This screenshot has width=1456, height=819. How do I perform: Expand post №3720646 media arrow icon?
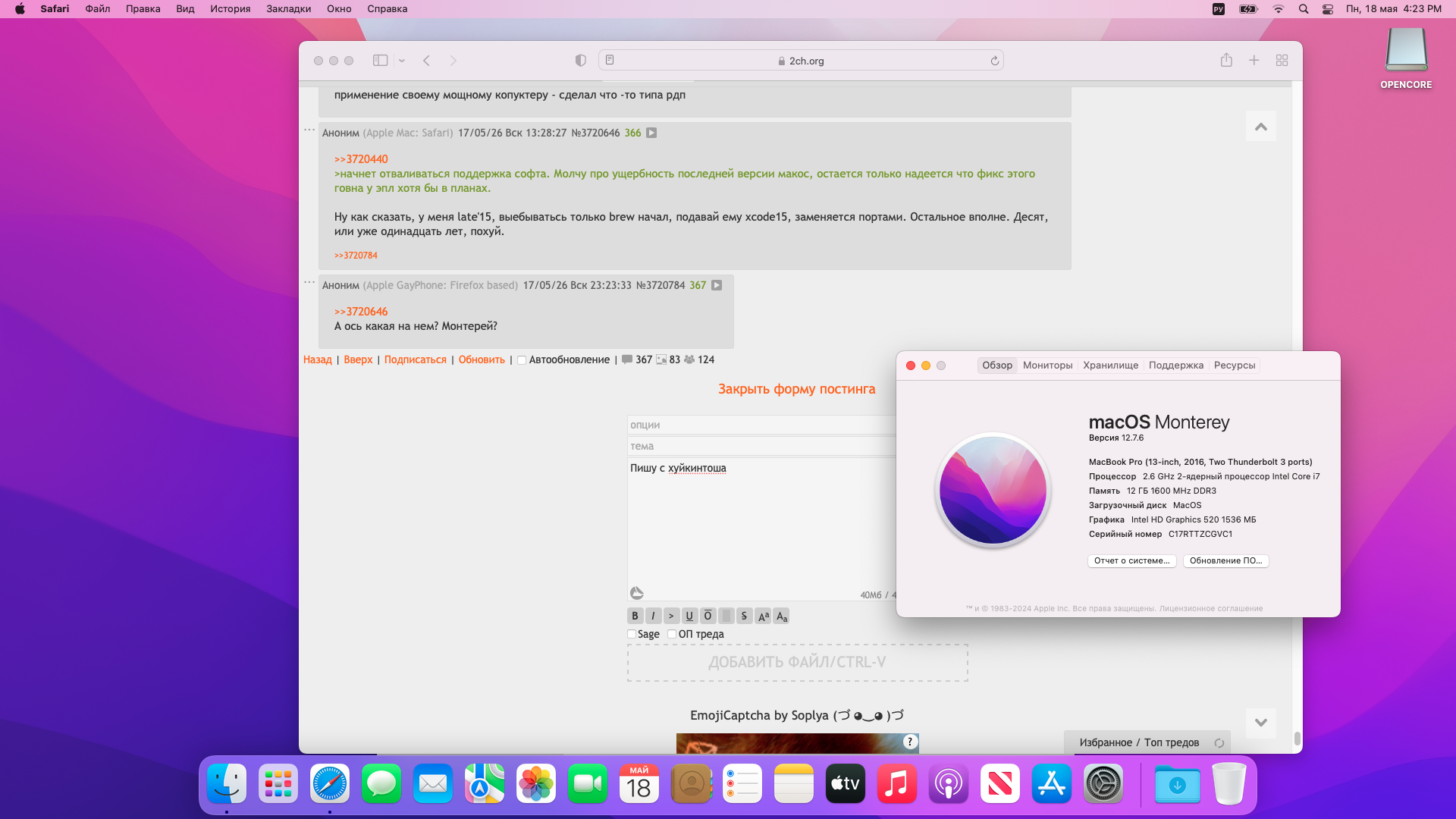(x=651, y=133)
